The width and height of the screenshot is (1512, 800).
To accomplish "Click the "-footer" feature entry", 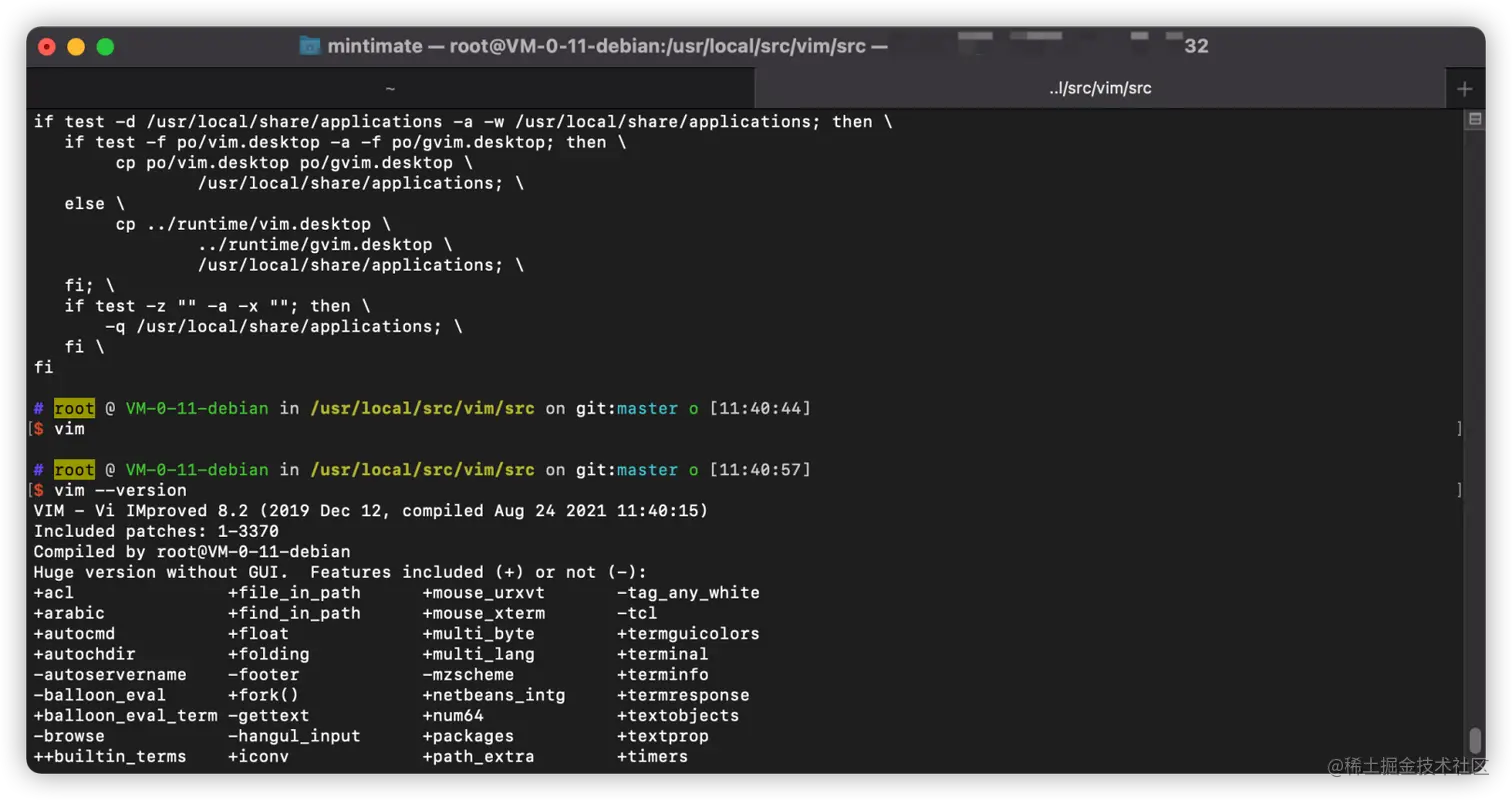I will tap(263, 675).
